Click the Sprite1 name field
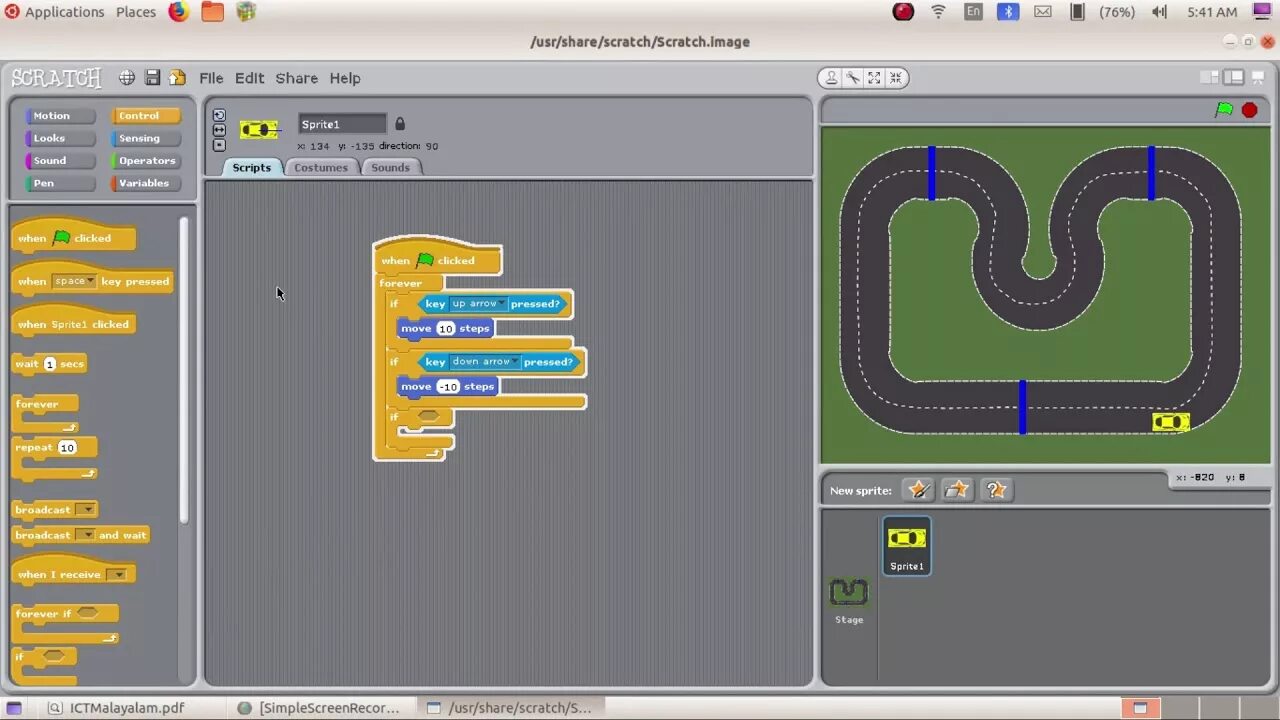 coord(342,124)
